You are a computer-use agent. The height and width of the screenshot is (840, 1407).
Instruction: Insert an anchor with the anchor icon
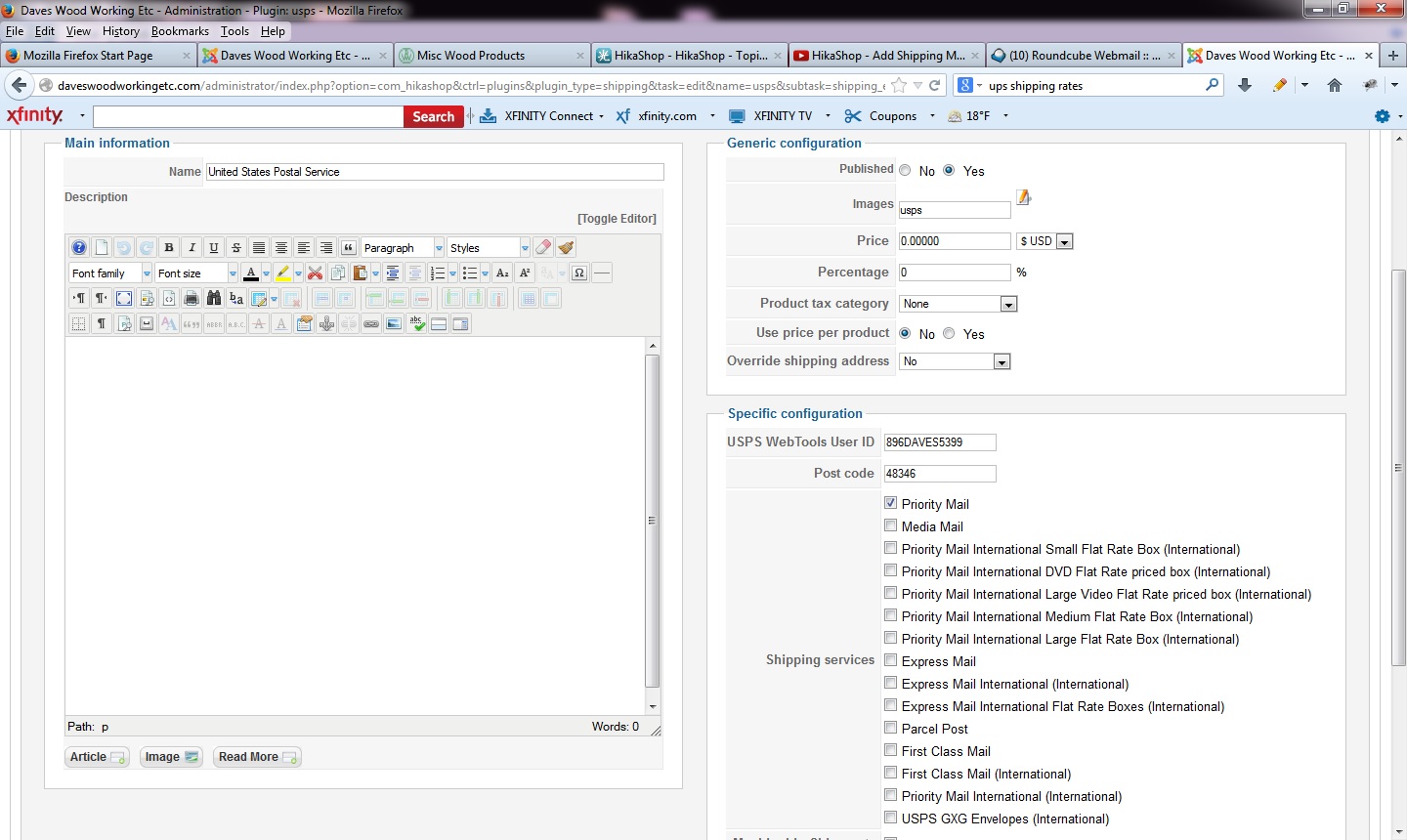326,323
